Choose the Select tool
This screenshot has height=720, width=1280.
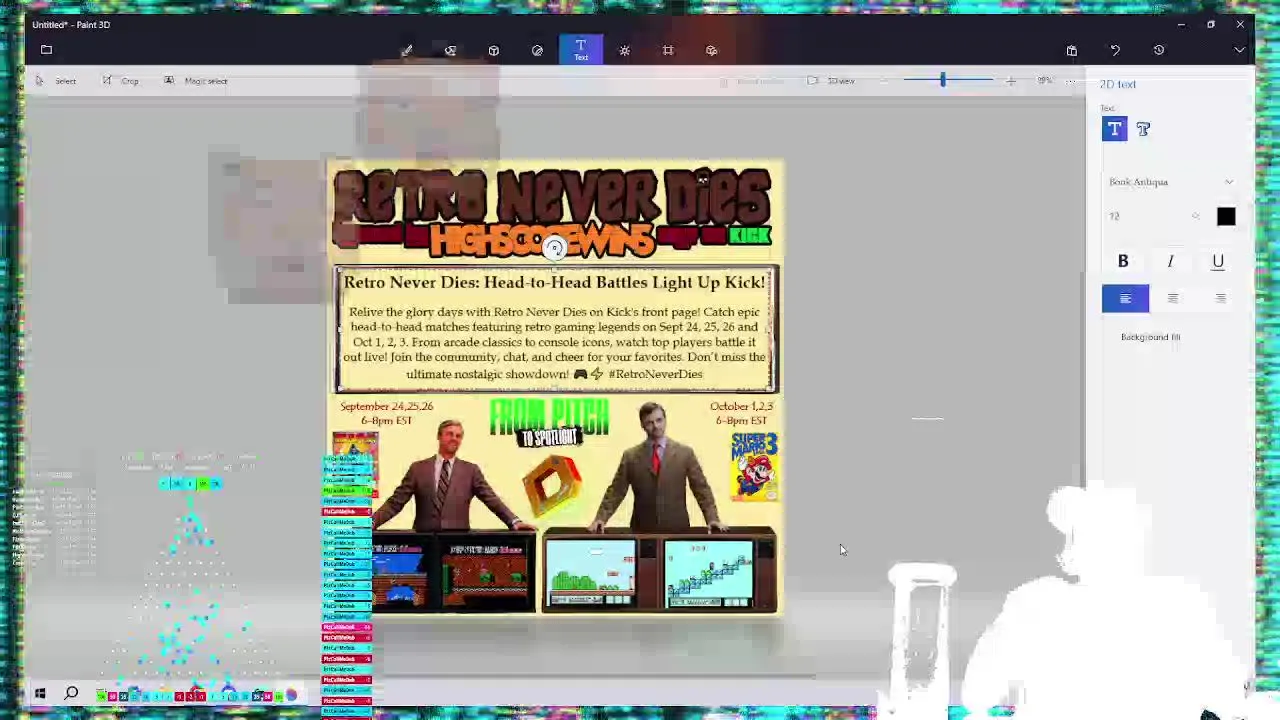coord(56,81)
